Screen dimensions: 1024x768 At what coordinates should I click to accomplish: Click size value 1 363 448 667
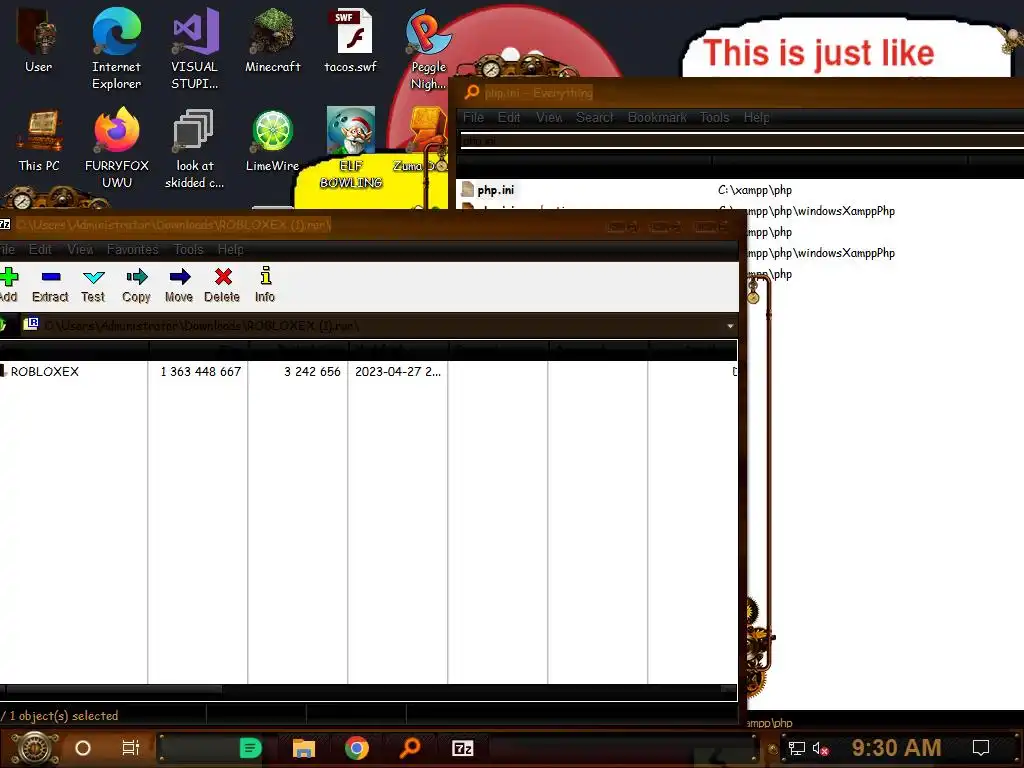pos(201,372)
